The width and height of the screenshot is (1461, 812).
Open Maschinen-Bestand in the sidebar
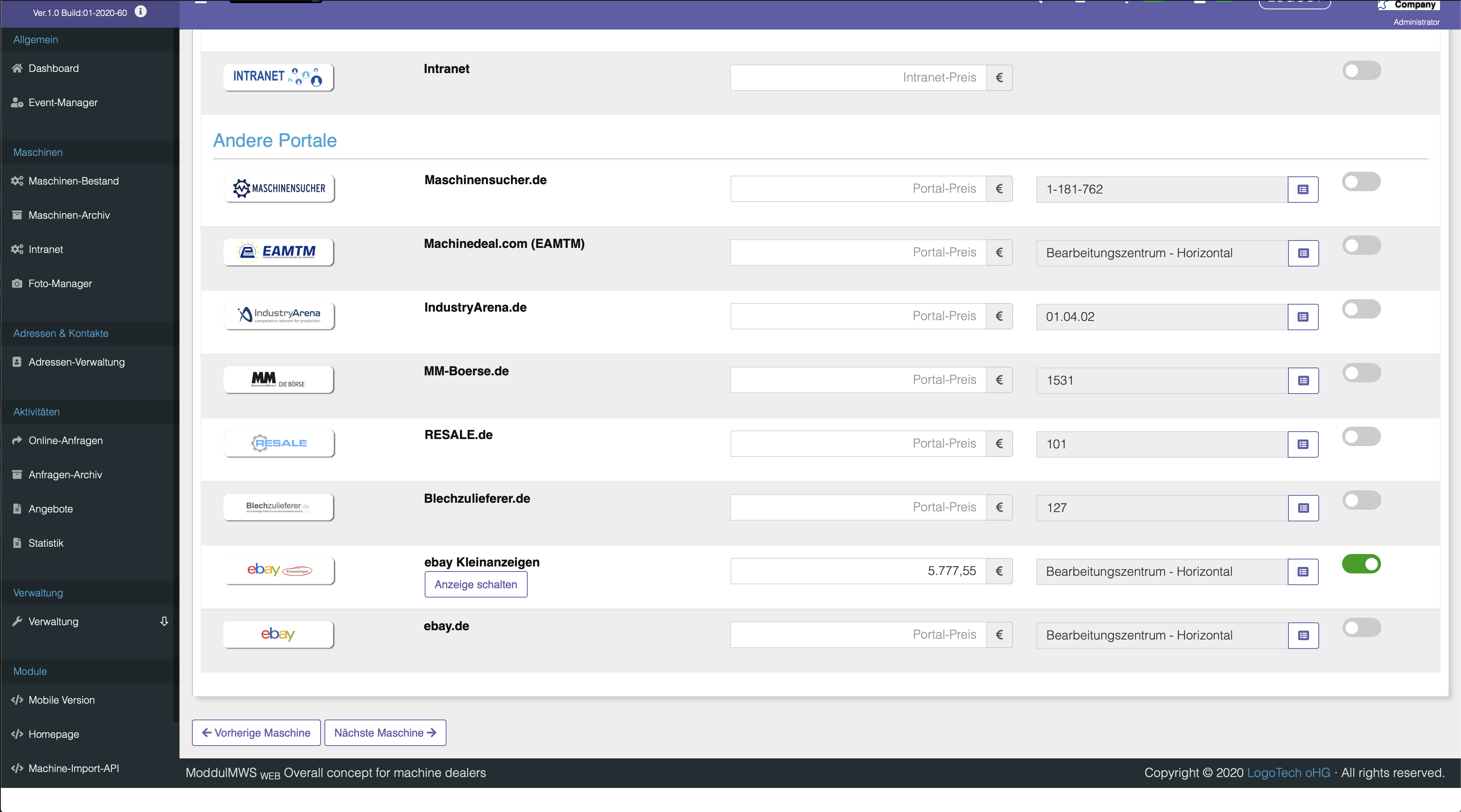pyautogui.click(x=73, y=181)
